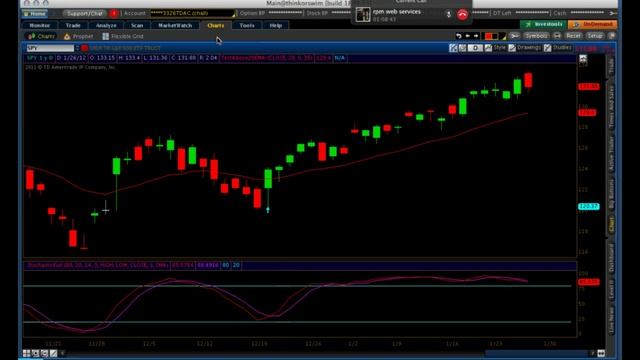Click the print icon in the toolbar
The height and width of the screenshot is (360, 640).
pyautogui.click(x=557, y=36)
